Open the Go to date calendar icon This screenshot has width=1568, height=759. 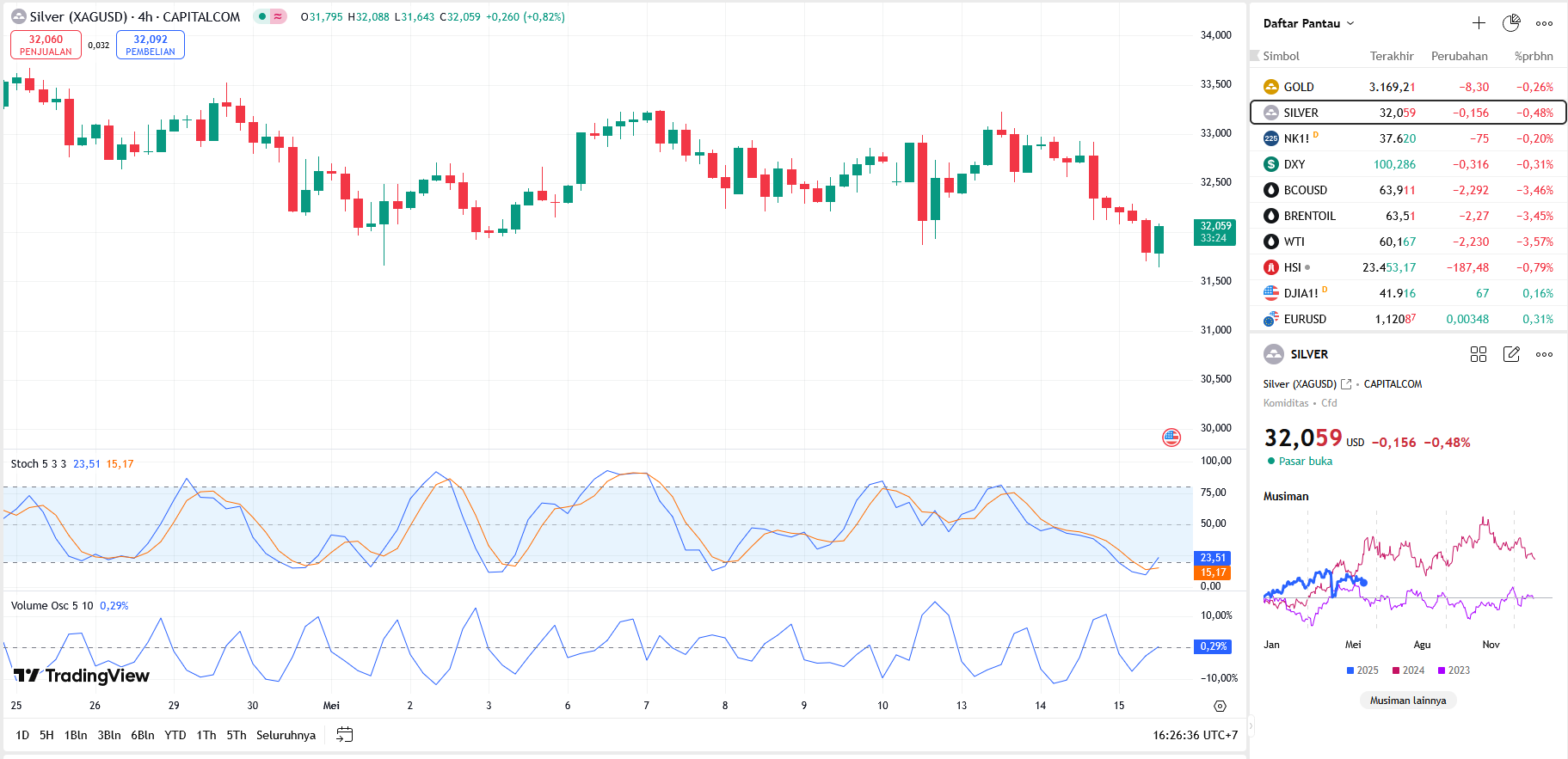pyautogui.click(x=345, y=735)
